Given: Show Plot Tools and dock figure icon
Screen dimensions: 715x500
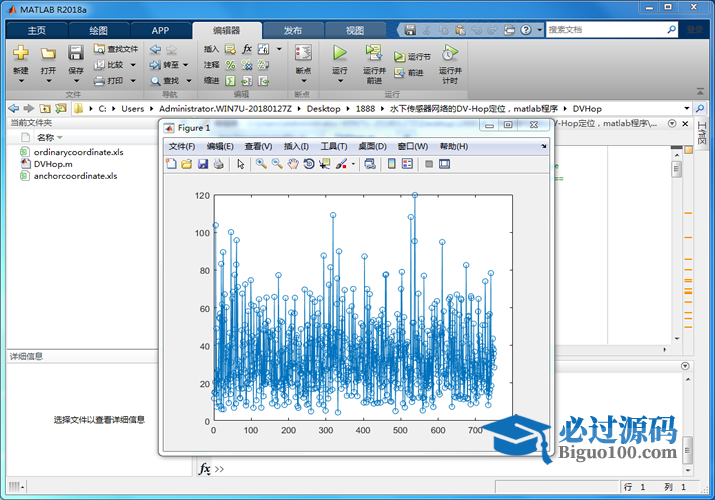Looking at the screenshot, I should click(x=444, y=164).
